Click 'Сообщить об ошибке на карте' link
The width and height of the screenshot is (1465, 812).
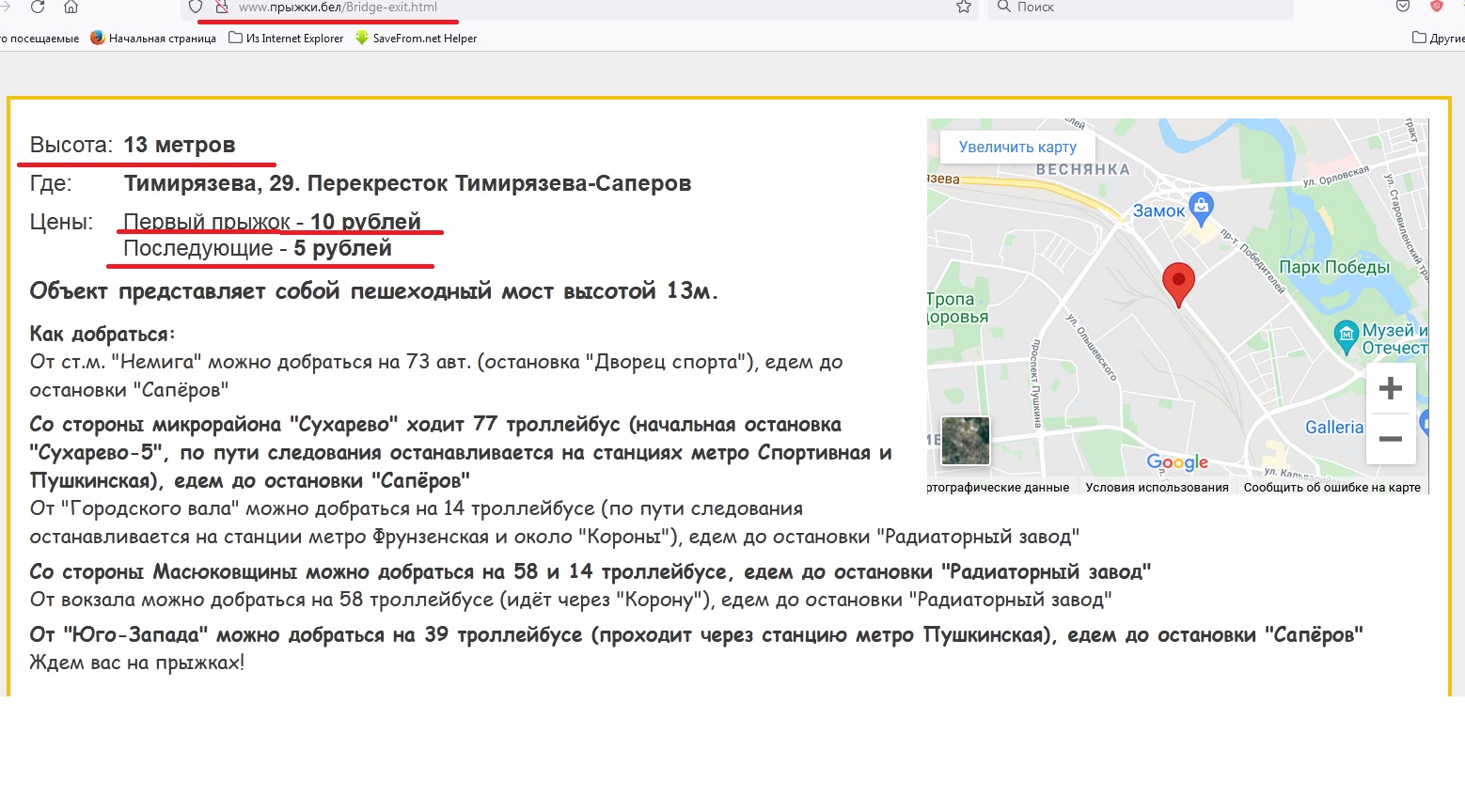pyautogui.click(x=1331, y=487)
